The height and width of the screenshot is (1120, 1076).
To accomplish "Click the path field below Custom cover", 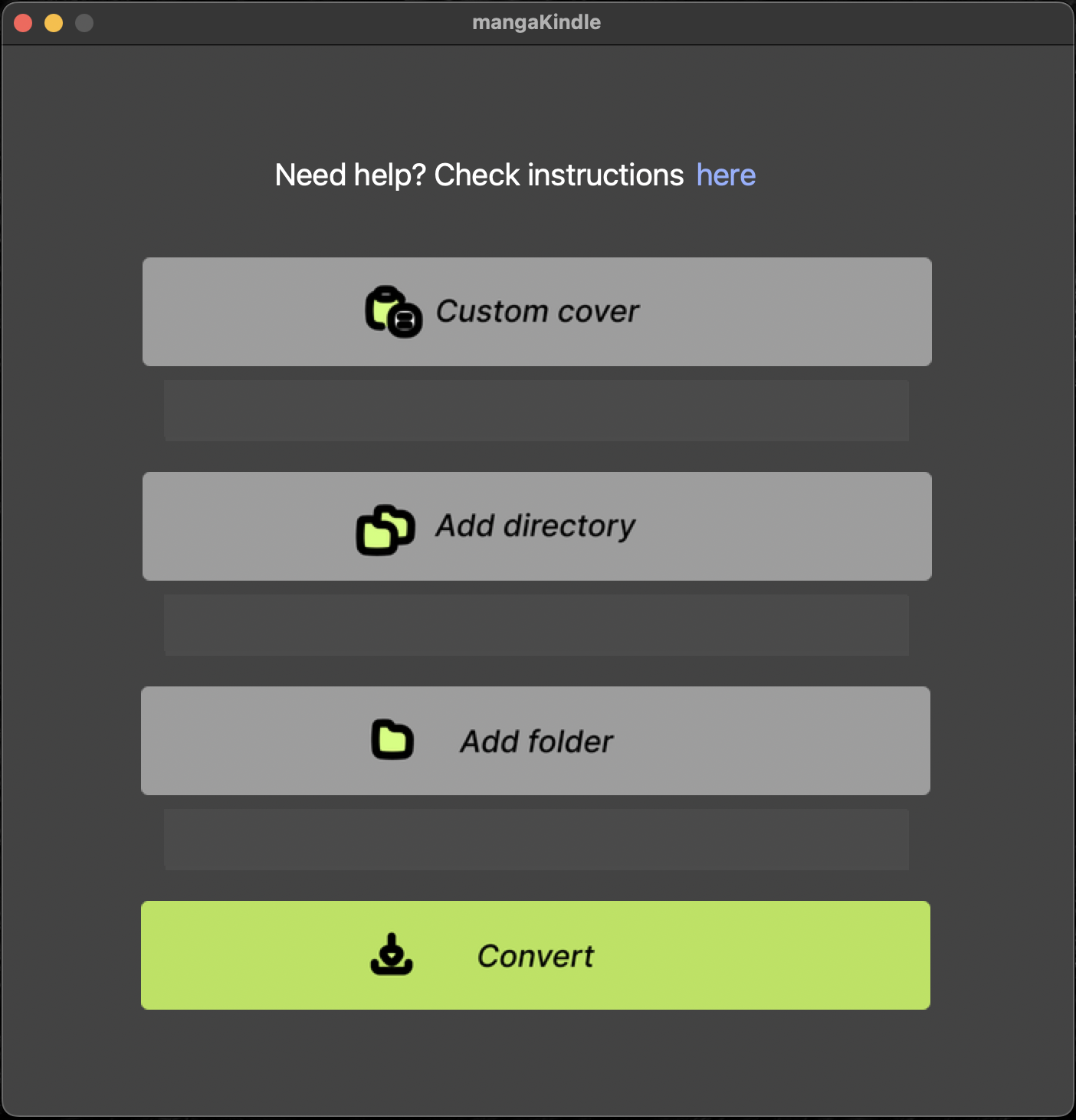I will click(536, 411).
